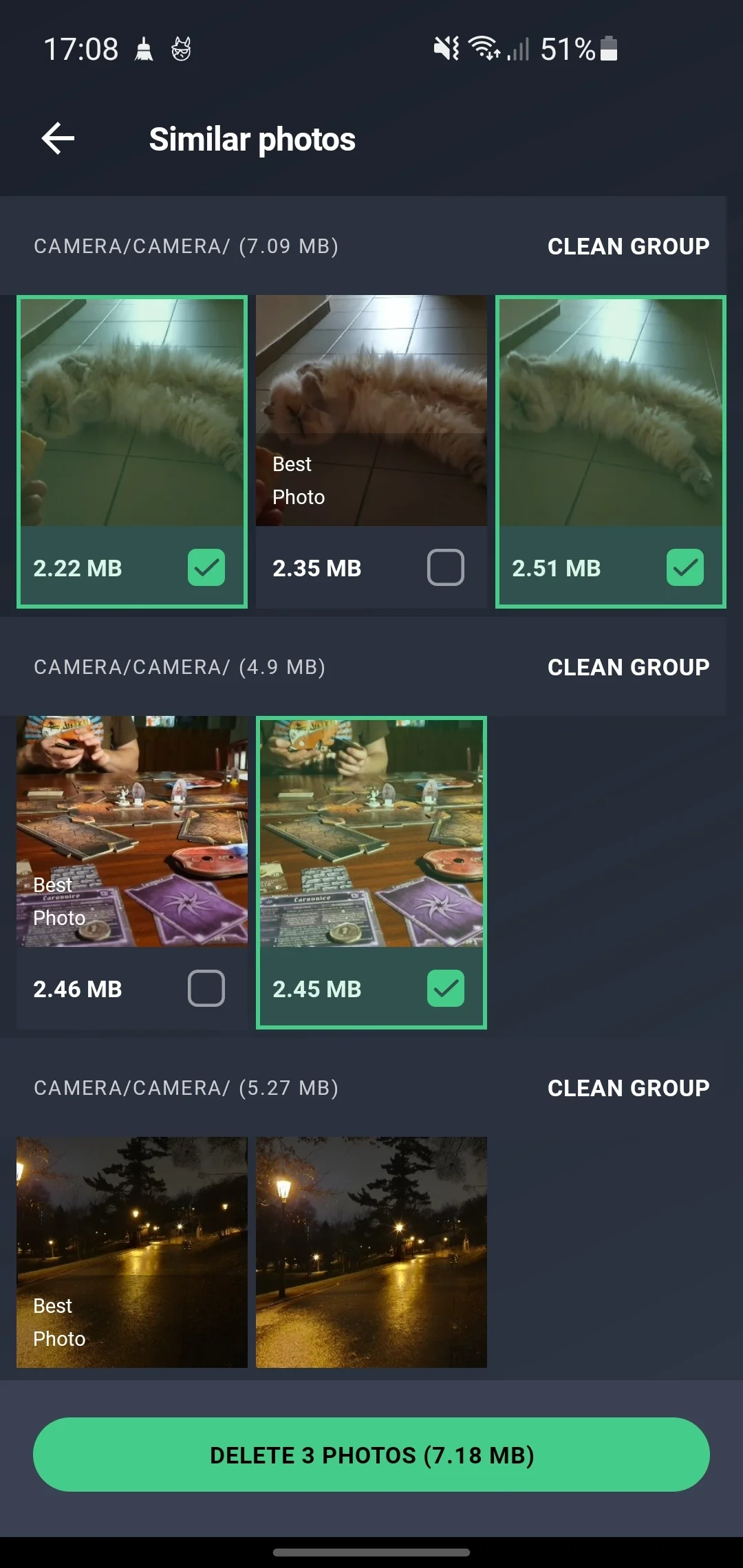The width and height of the screenshot is (743, 1568).
Task: Tap the cat-face notification icon
Action: [x=181, y=50]
